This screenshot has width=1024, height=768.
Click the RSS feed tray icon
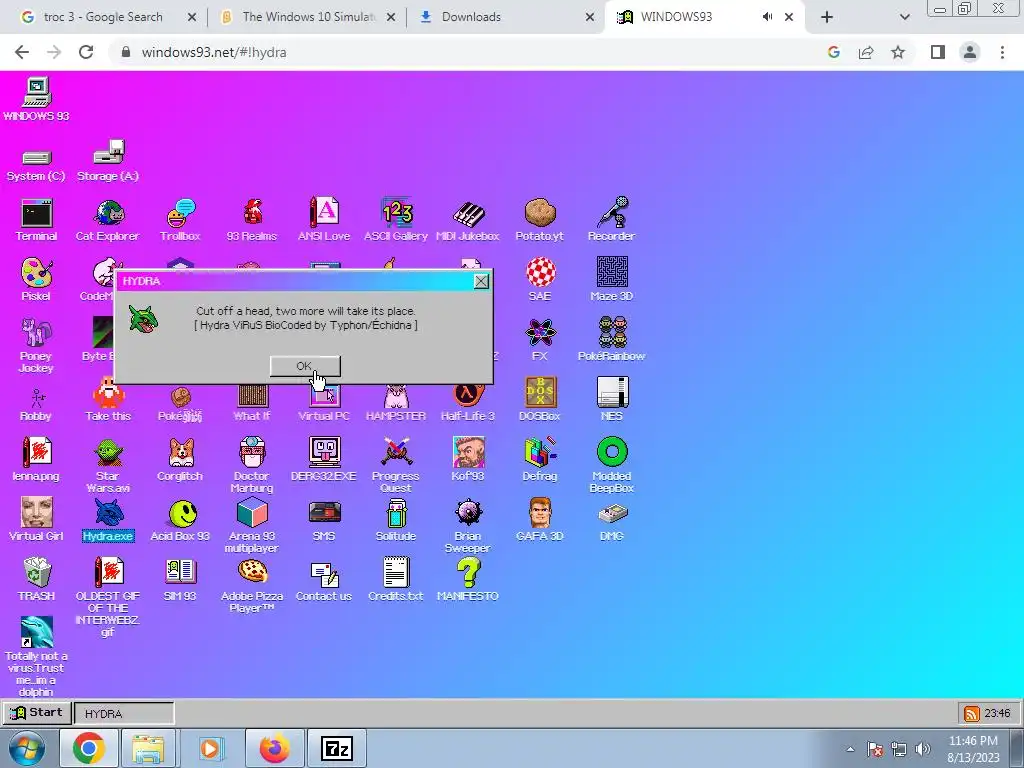[x=971, y=713]
